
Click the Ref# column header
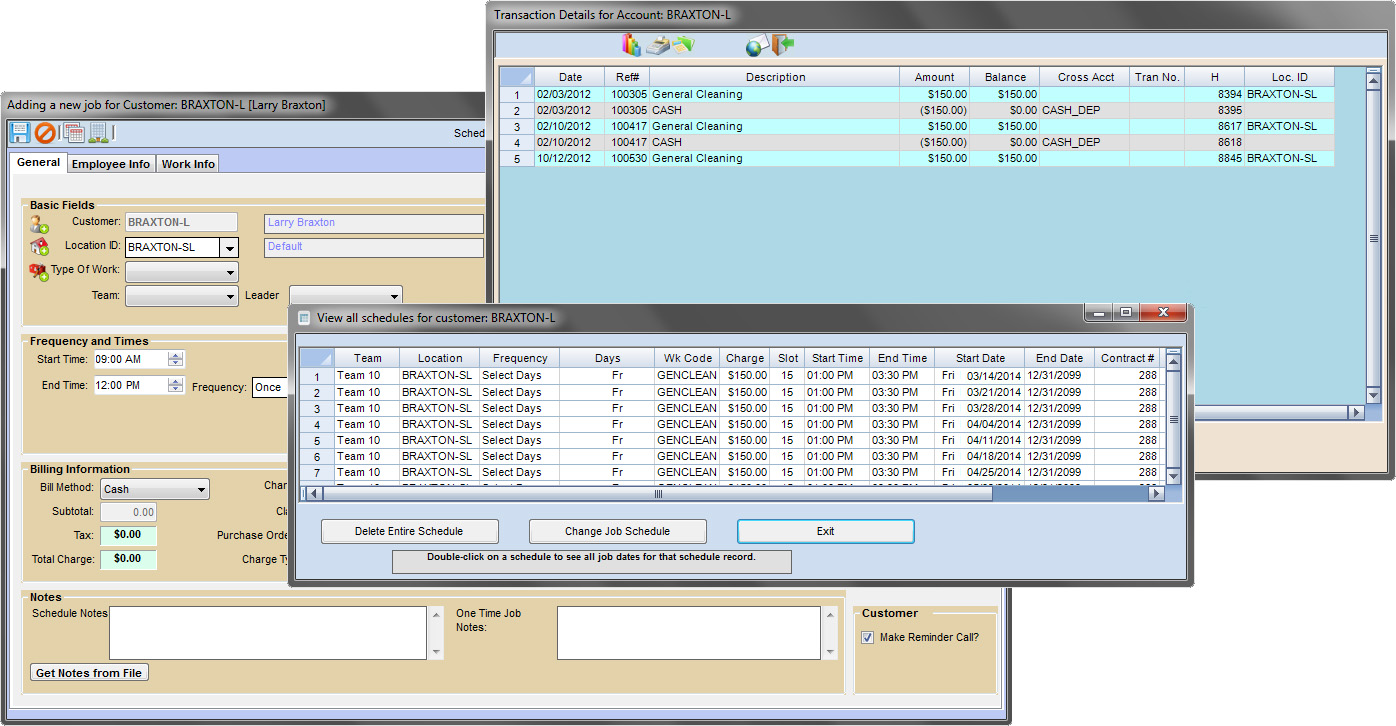(629, 77)
